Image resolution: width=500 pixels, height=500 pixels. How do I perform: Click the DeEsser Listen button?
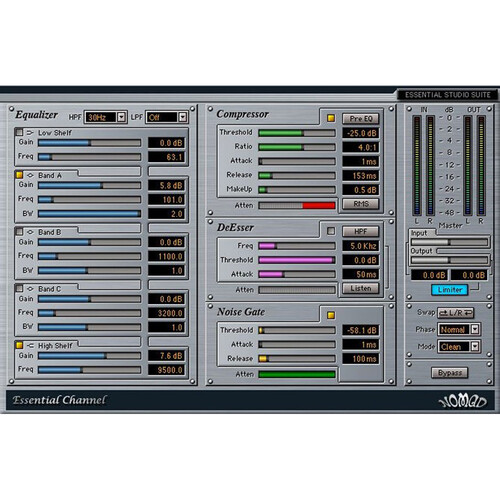361,288
